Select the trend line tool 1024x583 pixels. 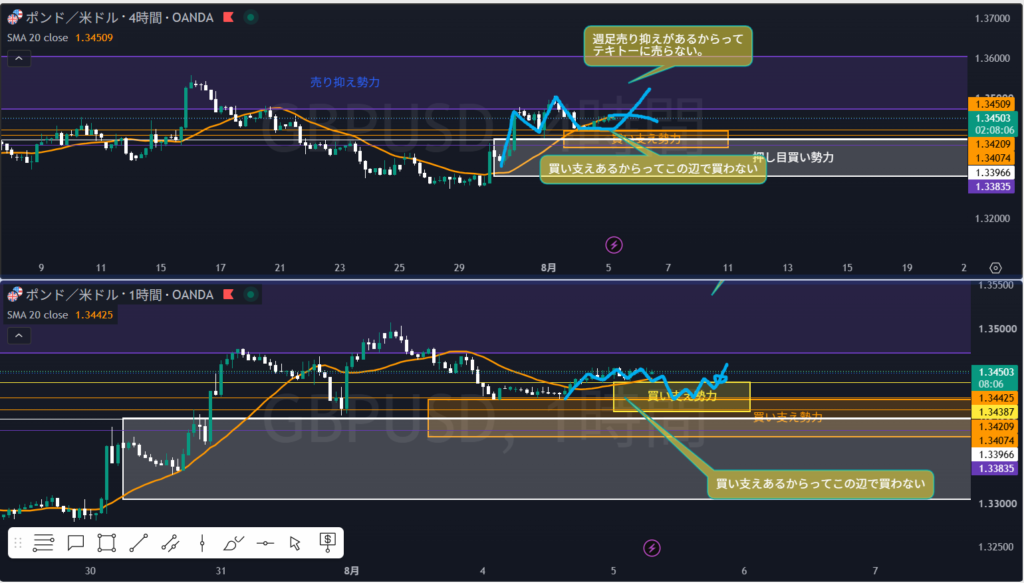coord(138,543)
